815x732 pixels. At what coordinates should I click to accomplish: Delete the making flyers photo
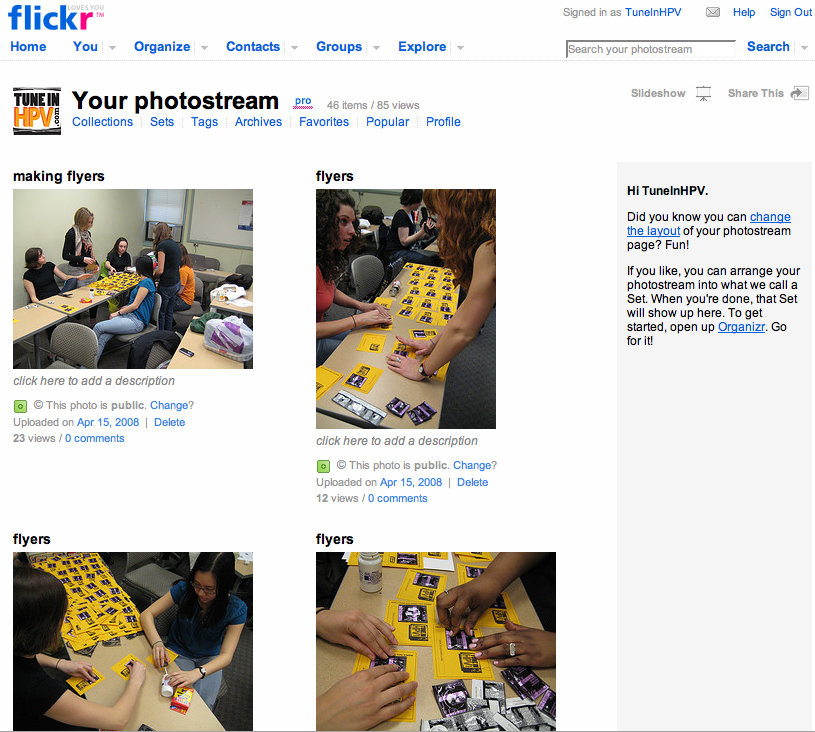pyautogui.click(x=169, y=422)
